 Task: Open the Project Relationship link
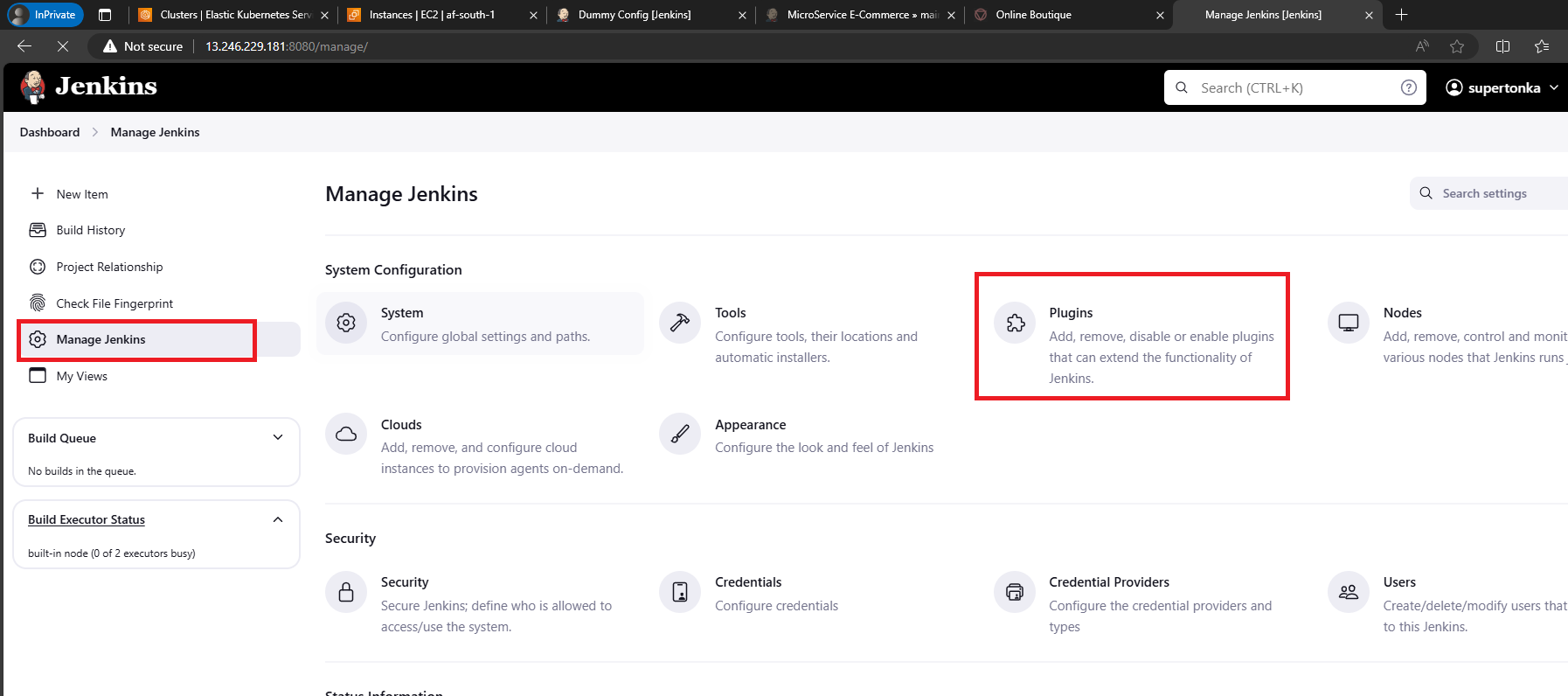pos(109,267)
